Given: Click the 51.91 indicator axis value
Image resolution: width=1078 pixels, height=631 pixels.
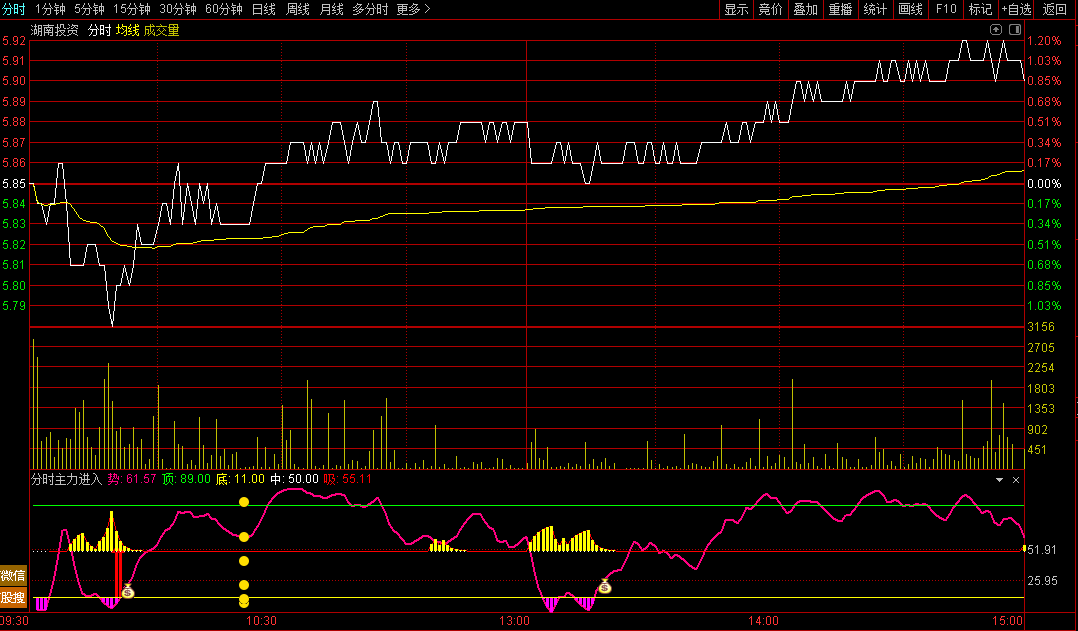Looking at the screenshot, I should (x=1043, y=549).
